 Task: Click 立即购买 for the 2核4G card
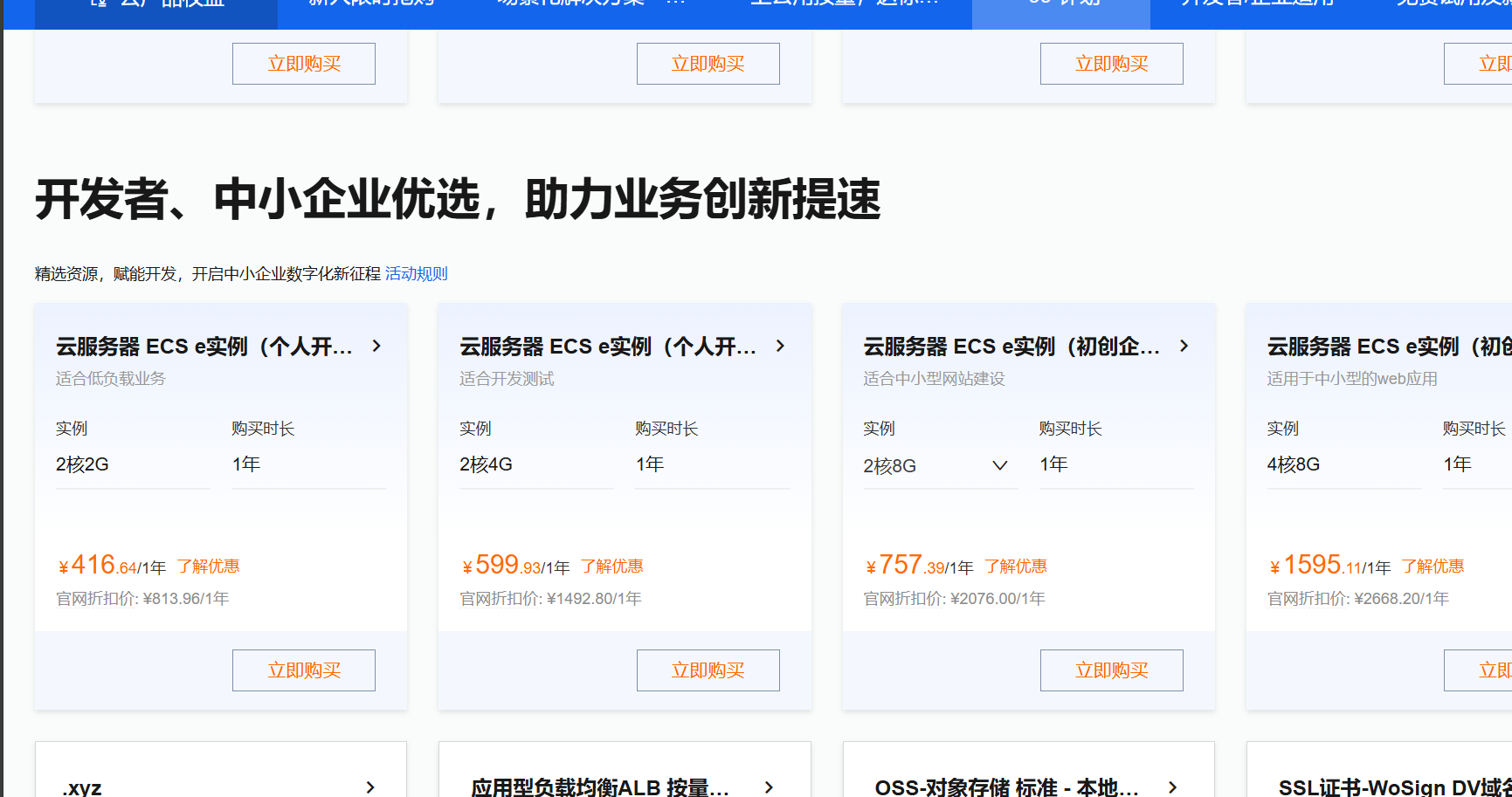[708, 670]
